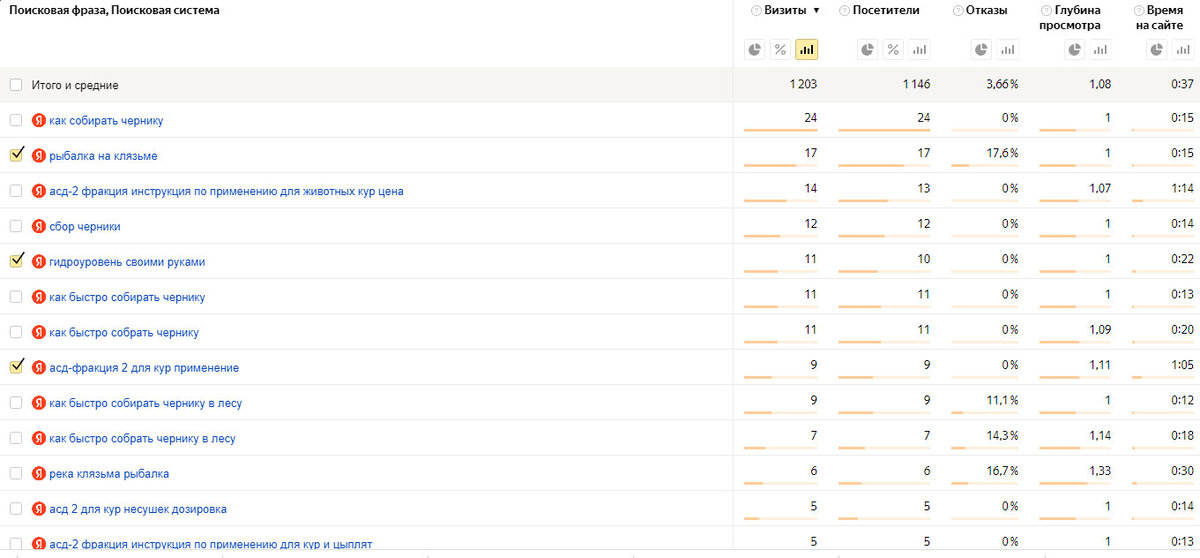Check the 'Итого и средние' checkbox

(x=15, y=85)
